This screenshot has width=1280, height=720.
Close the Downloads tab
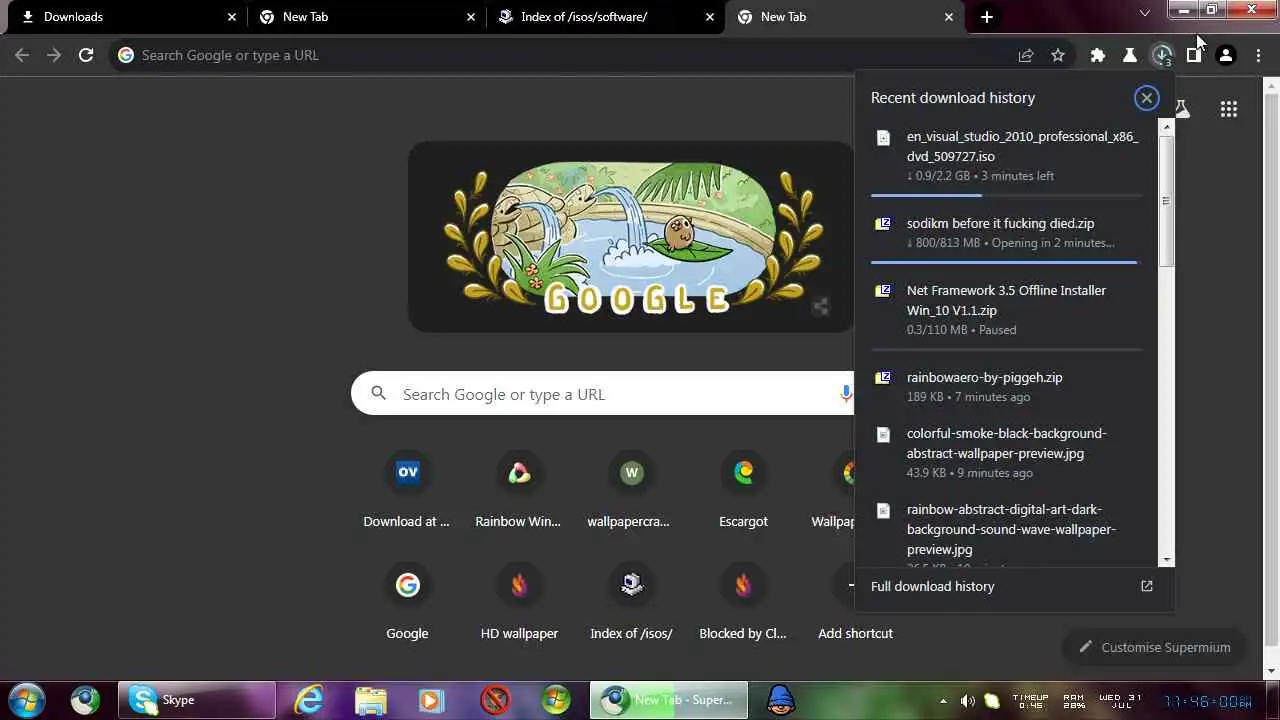(x=232, y=17)
